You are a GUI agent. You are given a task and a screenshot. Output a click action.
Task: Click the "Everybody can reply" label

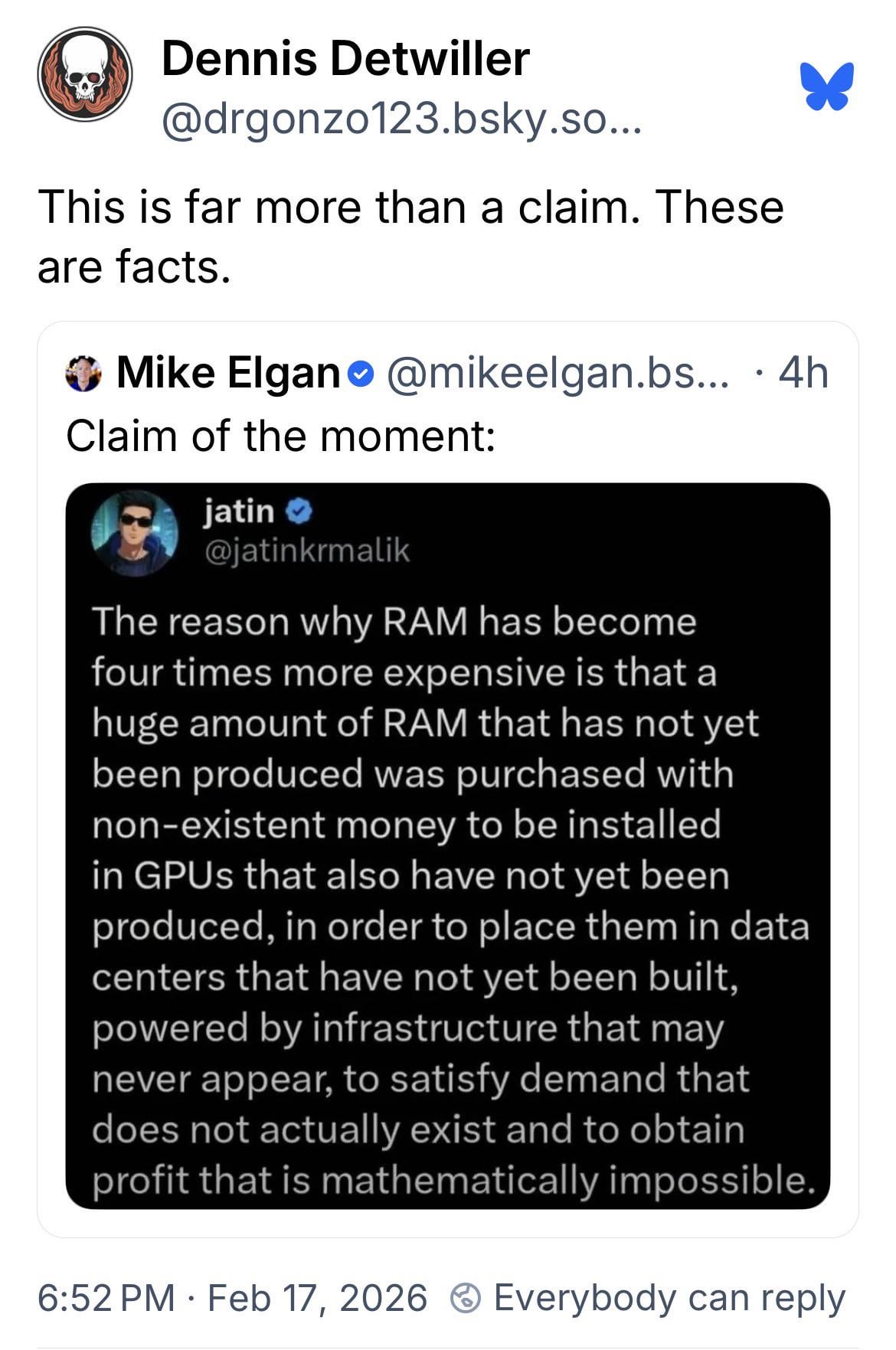669,1298
